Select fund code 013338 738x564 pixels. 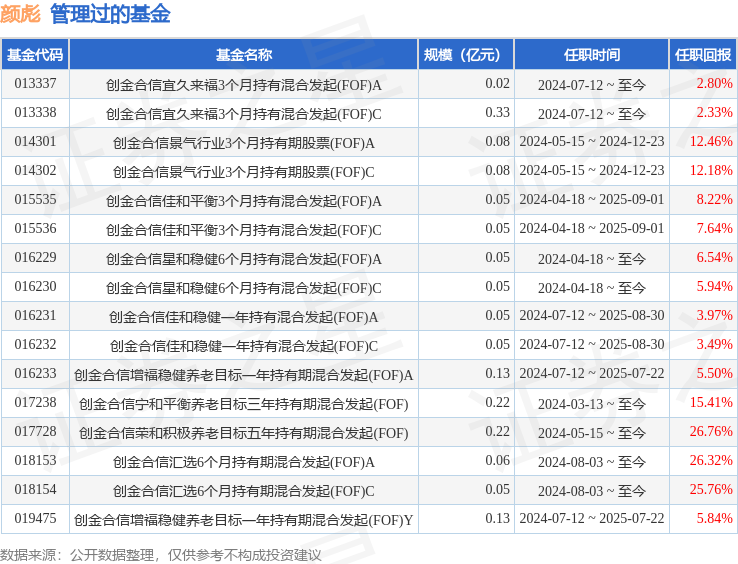(35, 113)
